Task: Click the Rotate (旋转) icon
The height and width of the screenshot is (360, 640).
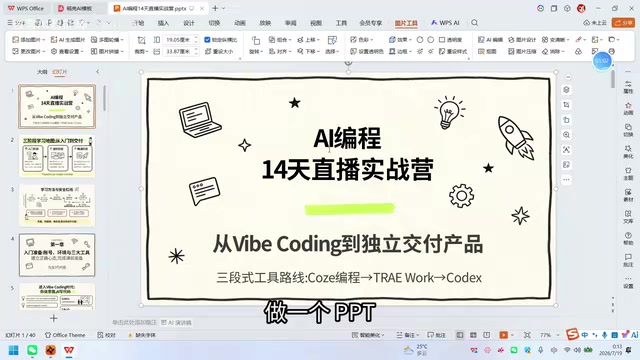Action: pos(256,40)
